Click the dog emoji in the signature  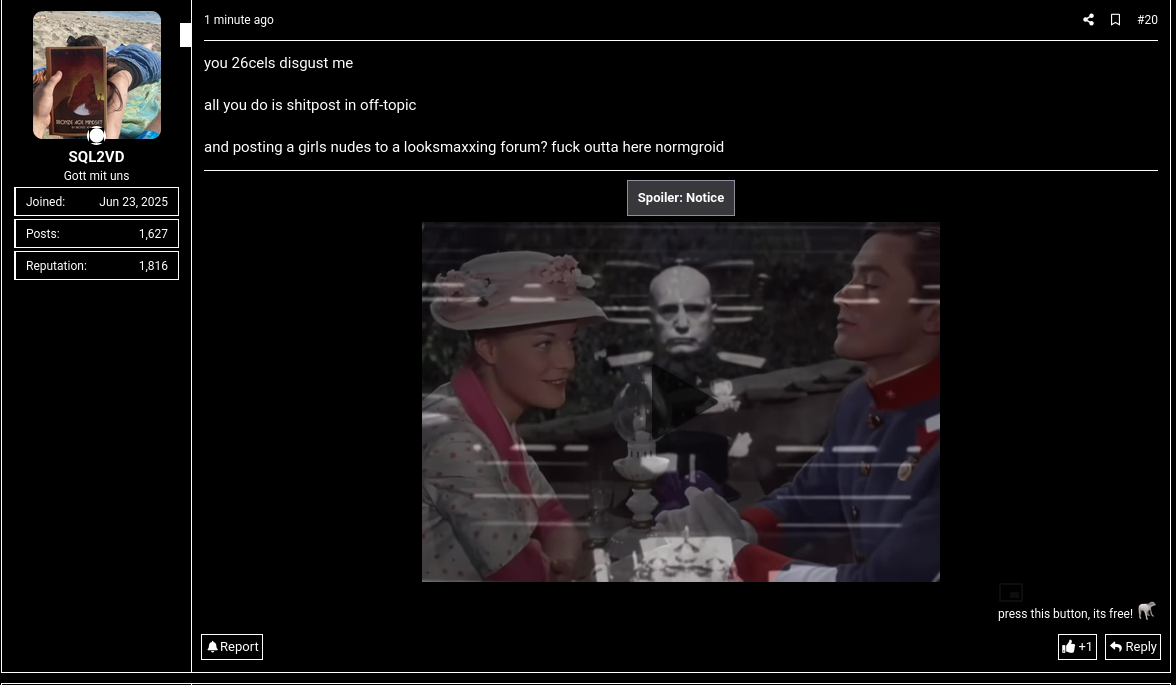click(x=1147, y=611)
